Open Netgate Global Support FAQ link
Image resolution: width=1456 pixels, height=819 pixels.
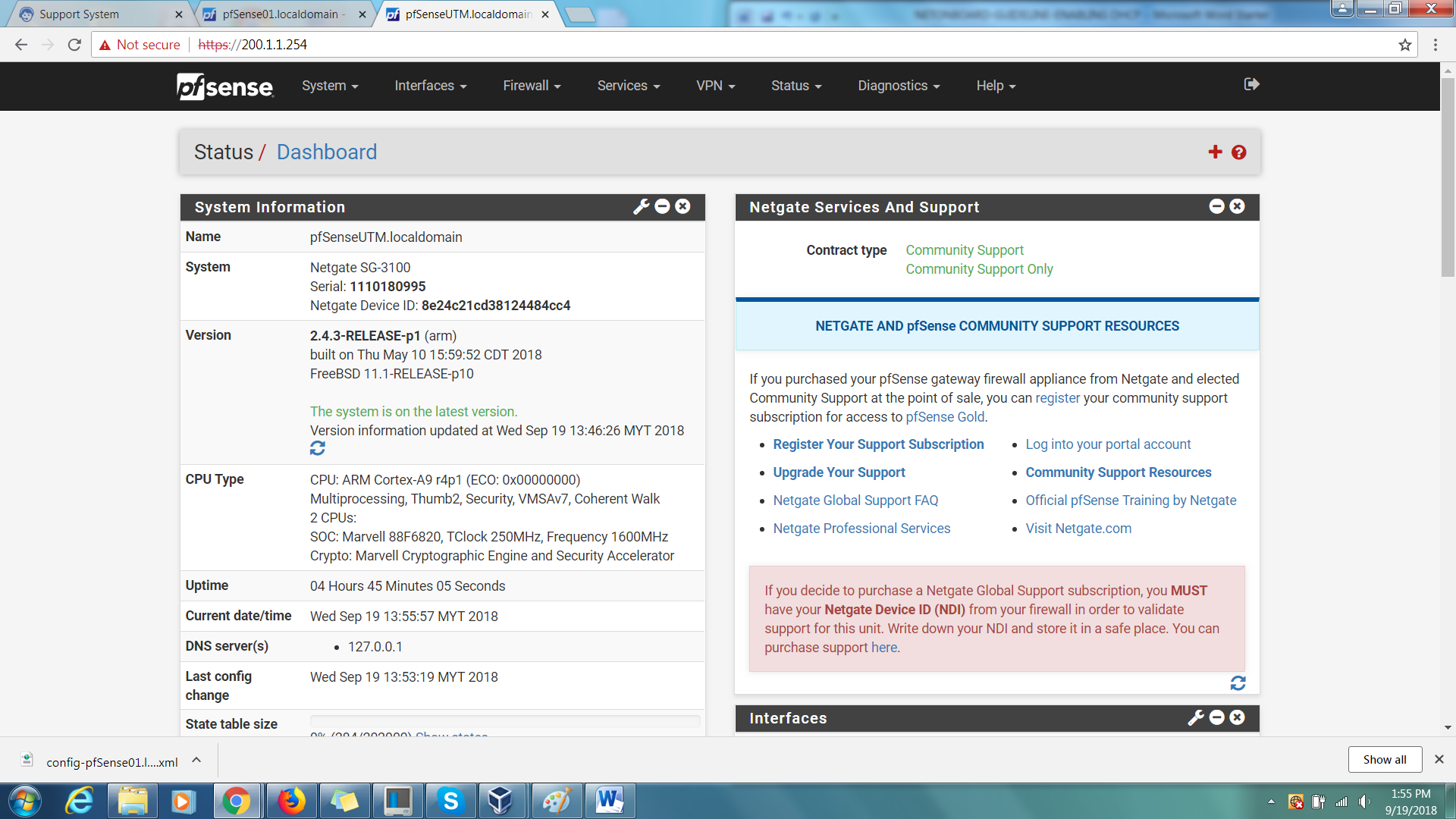tap(855, 500)
